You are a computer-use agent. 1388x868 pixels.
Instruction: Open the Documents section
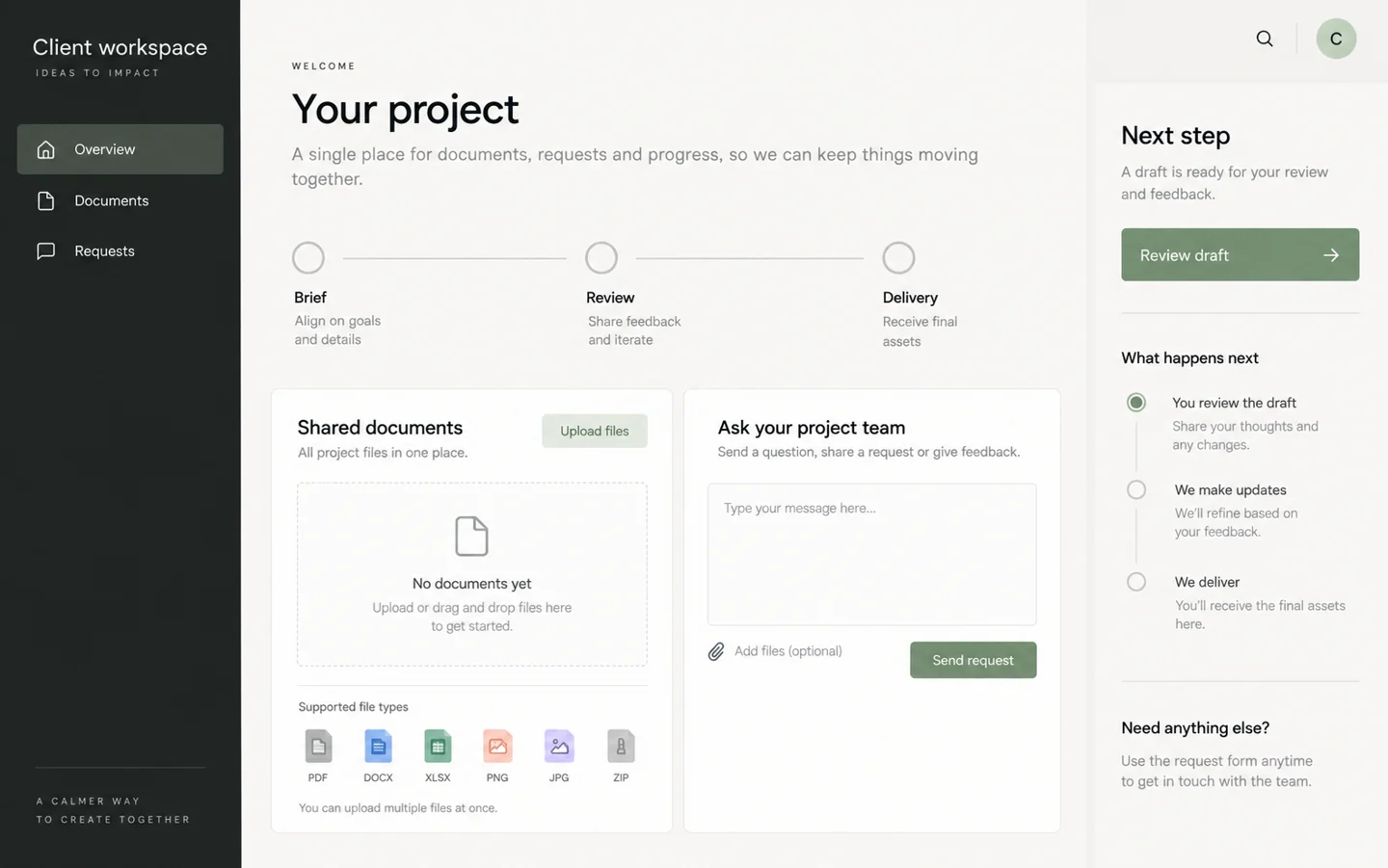pos(120,200)
